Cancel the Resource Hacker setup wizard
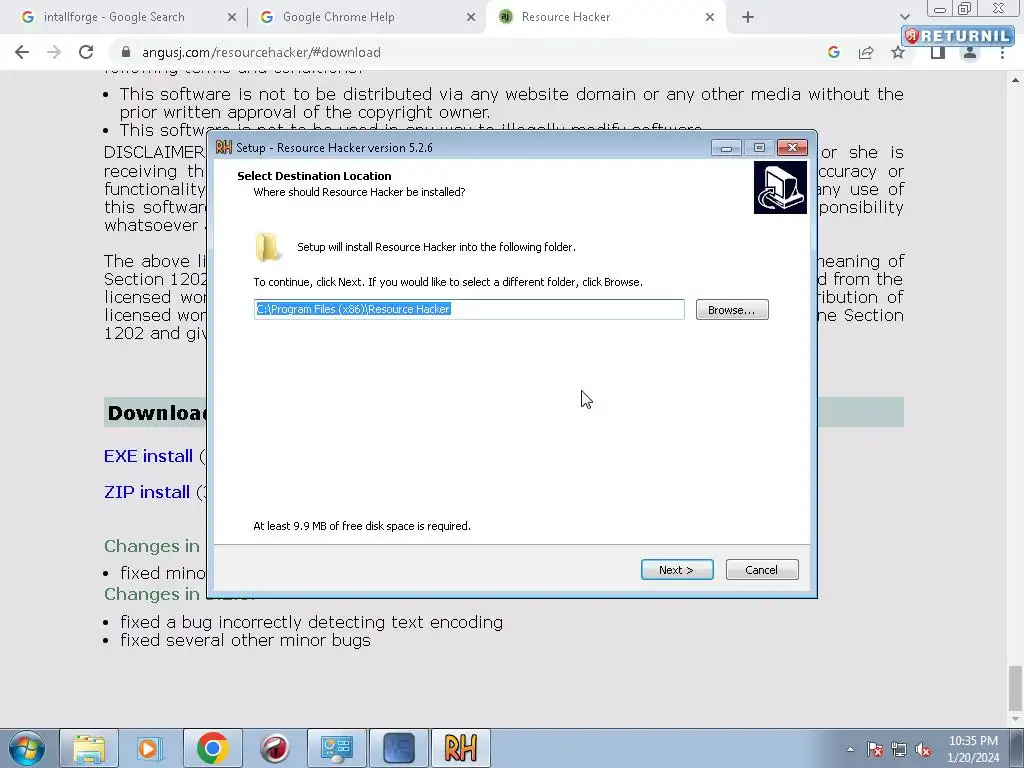The width and height of the screenshot is (1024, 768). point(761,569)
